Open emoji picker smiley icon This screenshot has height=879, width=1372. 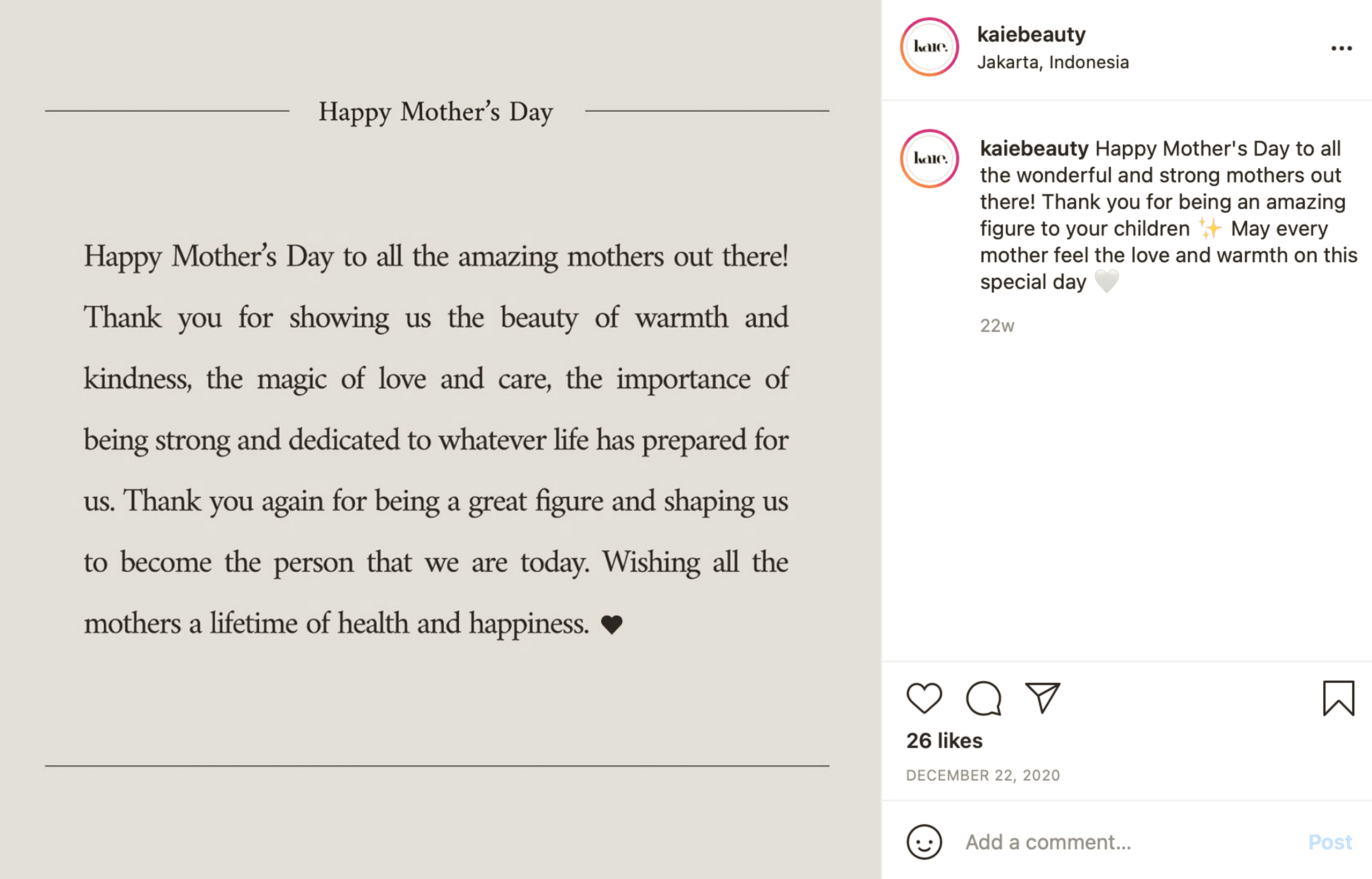(924, 842)
